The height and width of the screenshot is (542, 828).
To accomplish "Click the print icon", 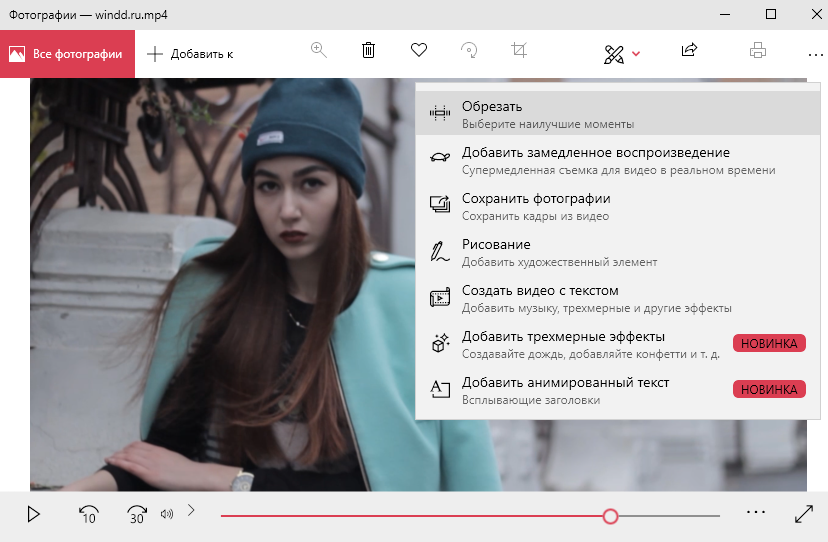I will point(758,50).
